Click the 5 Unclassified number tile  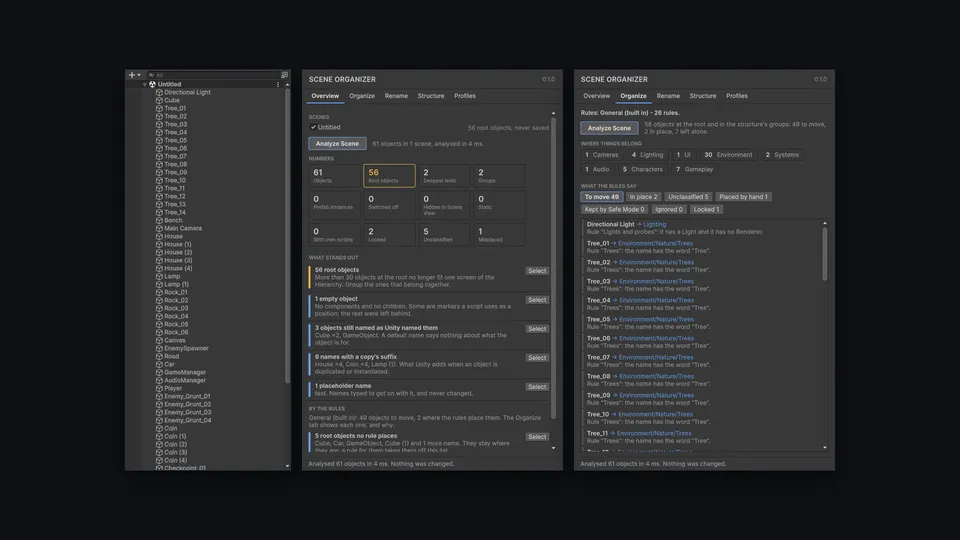444,234
